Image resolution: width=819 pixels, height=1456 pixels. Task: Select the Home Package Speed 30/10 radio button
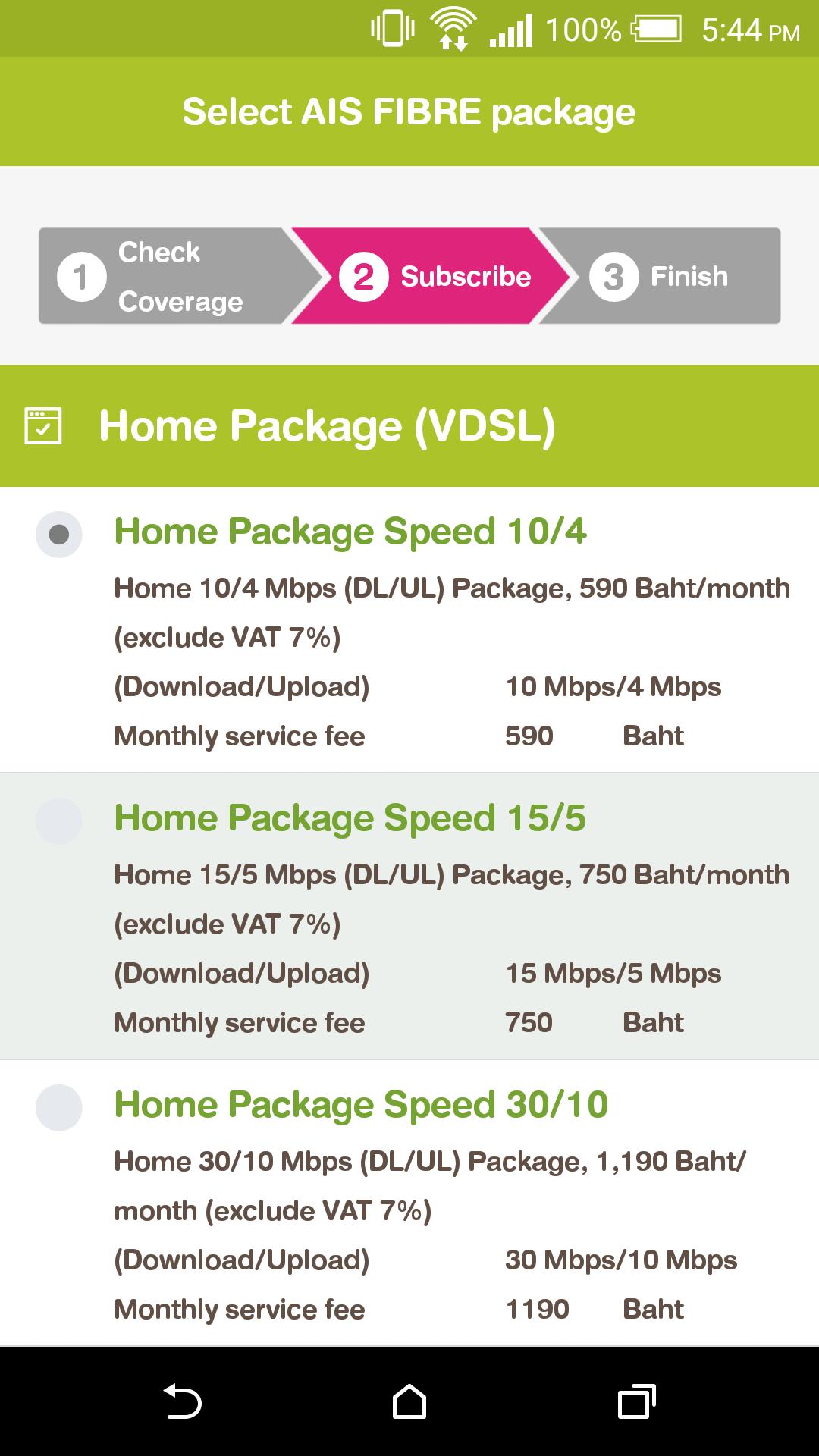(x=59, y=1106)
